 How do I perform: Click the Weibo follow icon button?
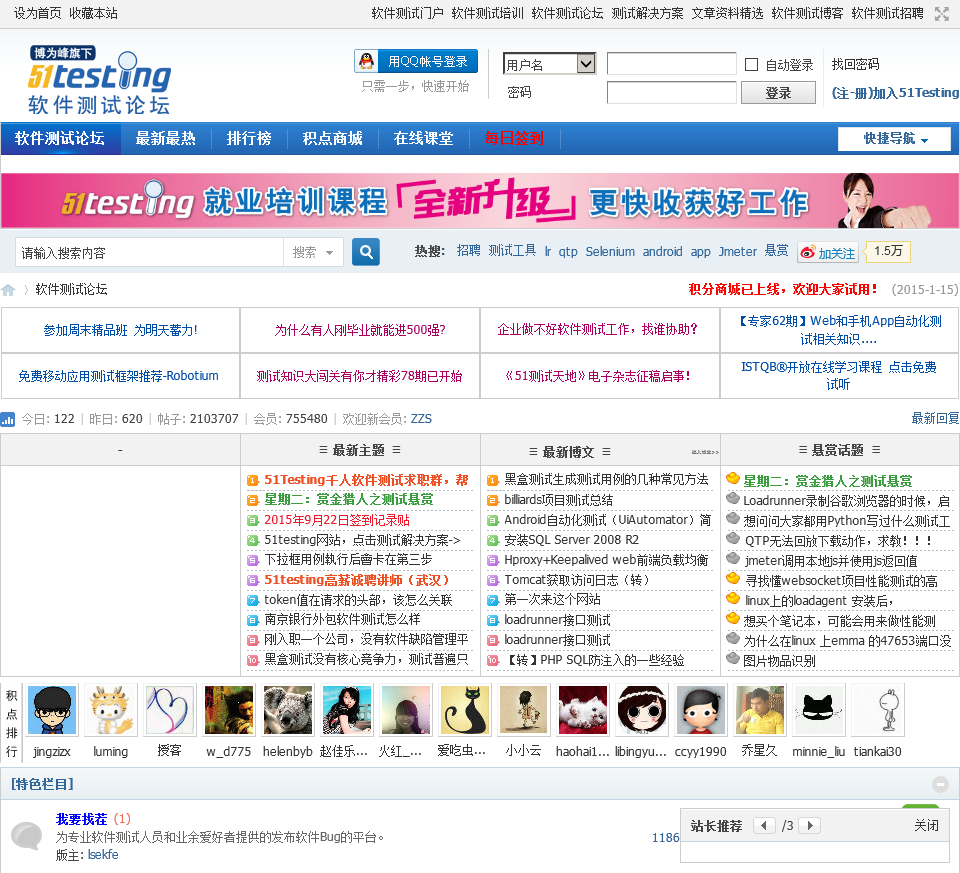tap(828, 252)
